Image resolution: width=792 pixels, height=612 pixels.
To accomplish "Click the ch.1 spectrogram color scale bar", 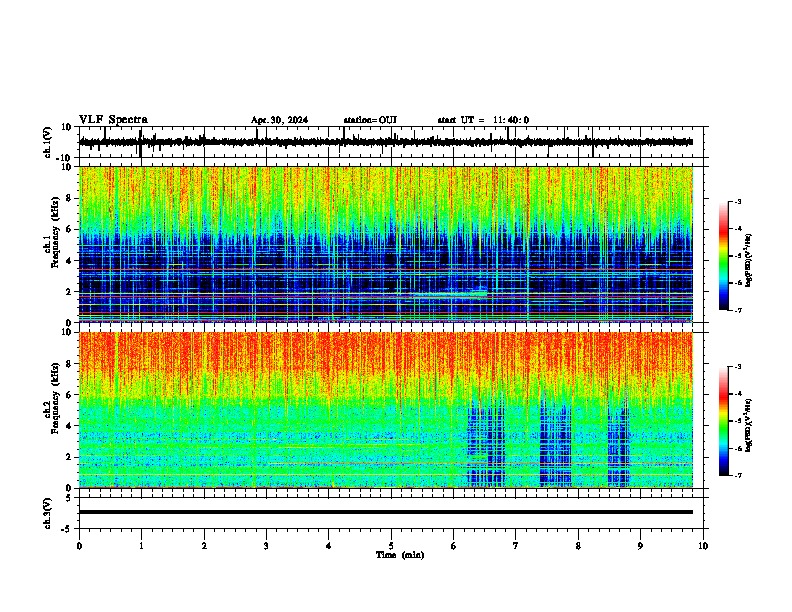I will (x=723, y=256).
